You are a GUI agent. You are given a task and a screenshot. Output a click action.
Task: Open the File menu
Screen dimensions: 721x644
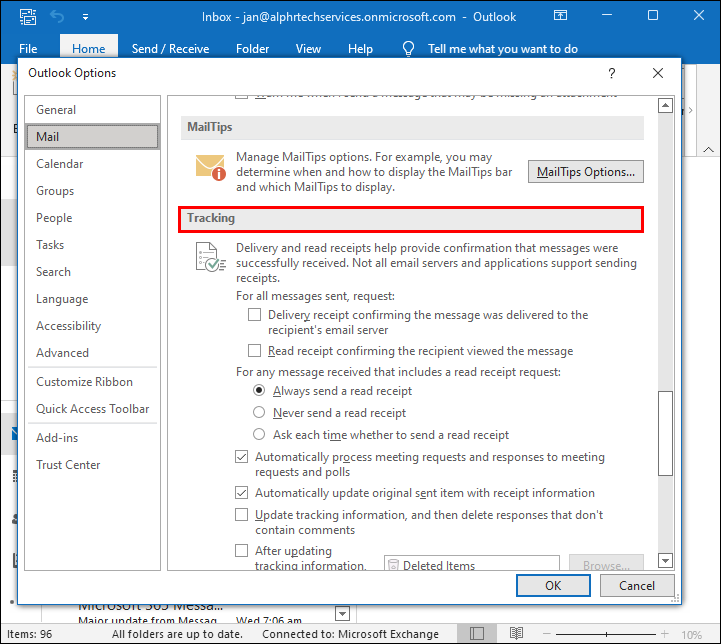[28, 49]
